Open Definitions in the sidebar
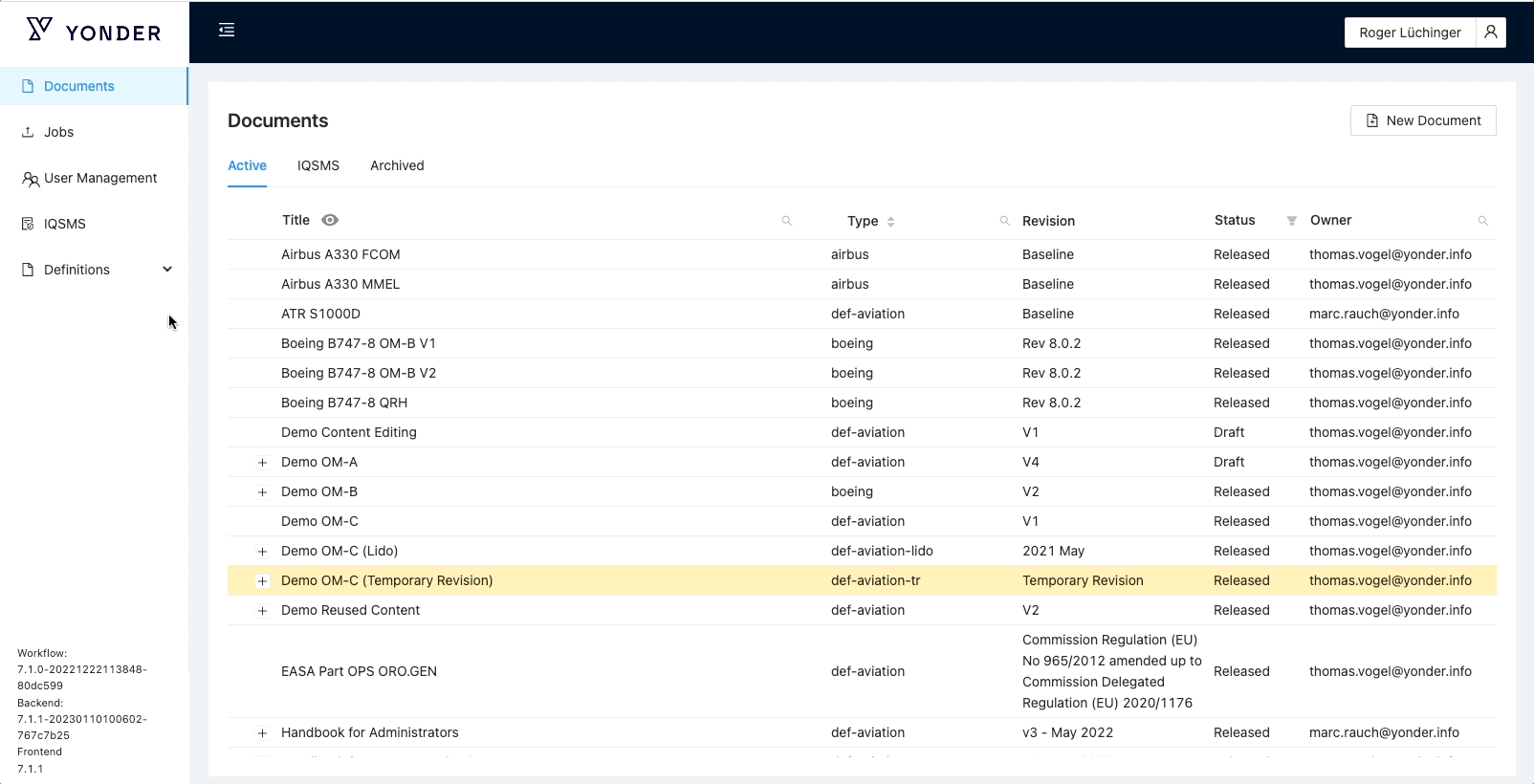 click(94, 270)
